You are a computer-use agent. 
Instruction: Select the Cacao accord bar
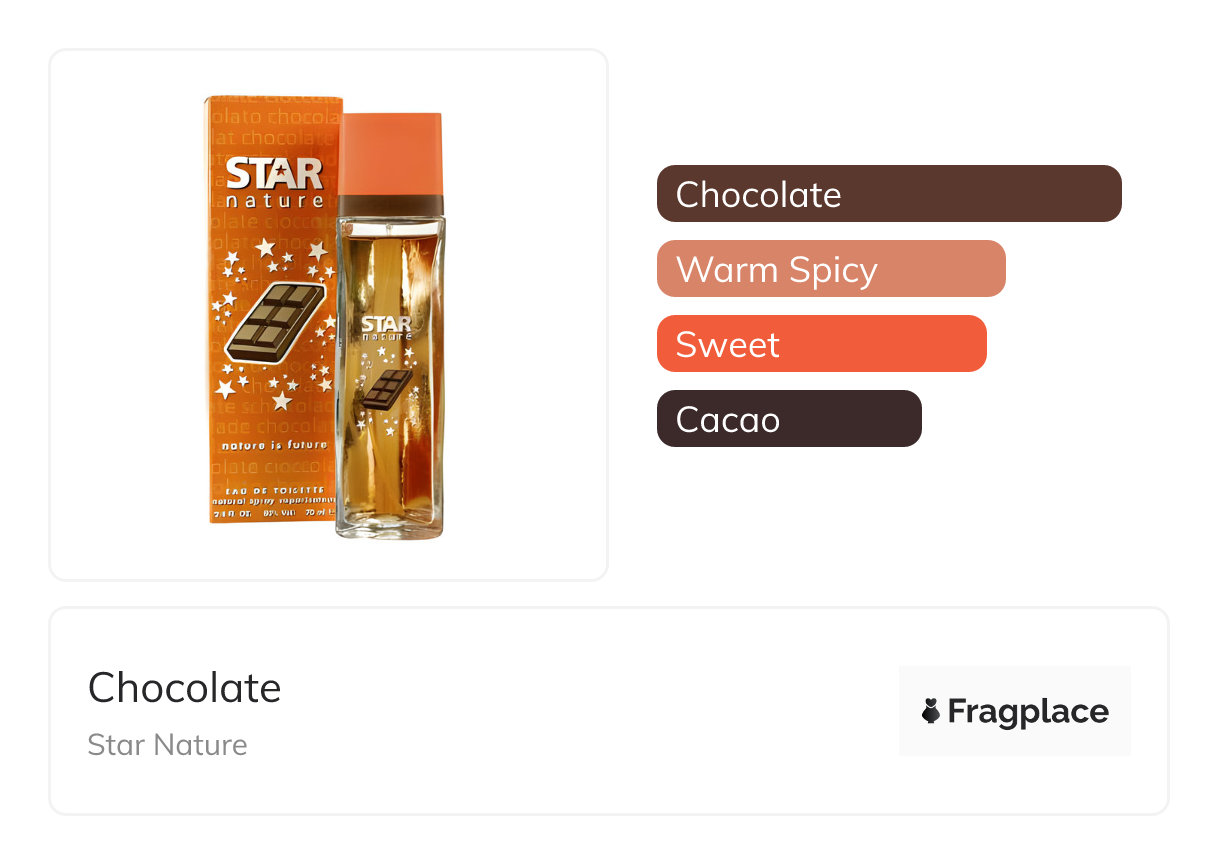pyautogui.click(x=788, y=419)
